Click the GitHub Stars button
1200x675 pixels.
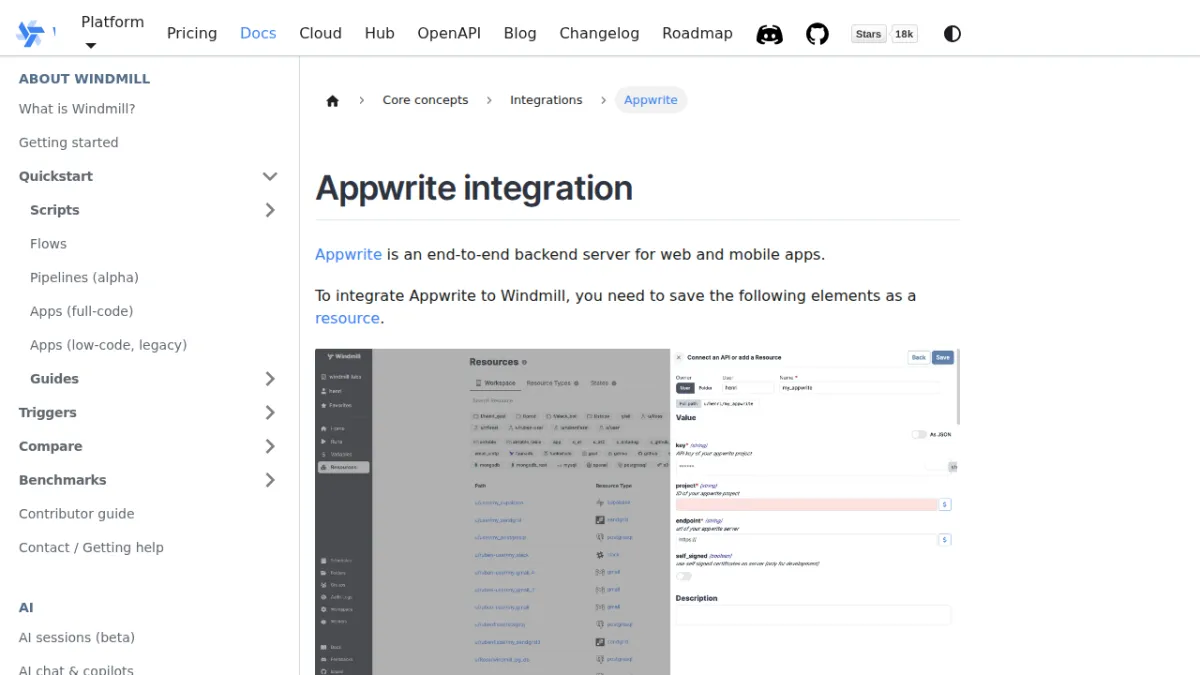pos(869,34)
